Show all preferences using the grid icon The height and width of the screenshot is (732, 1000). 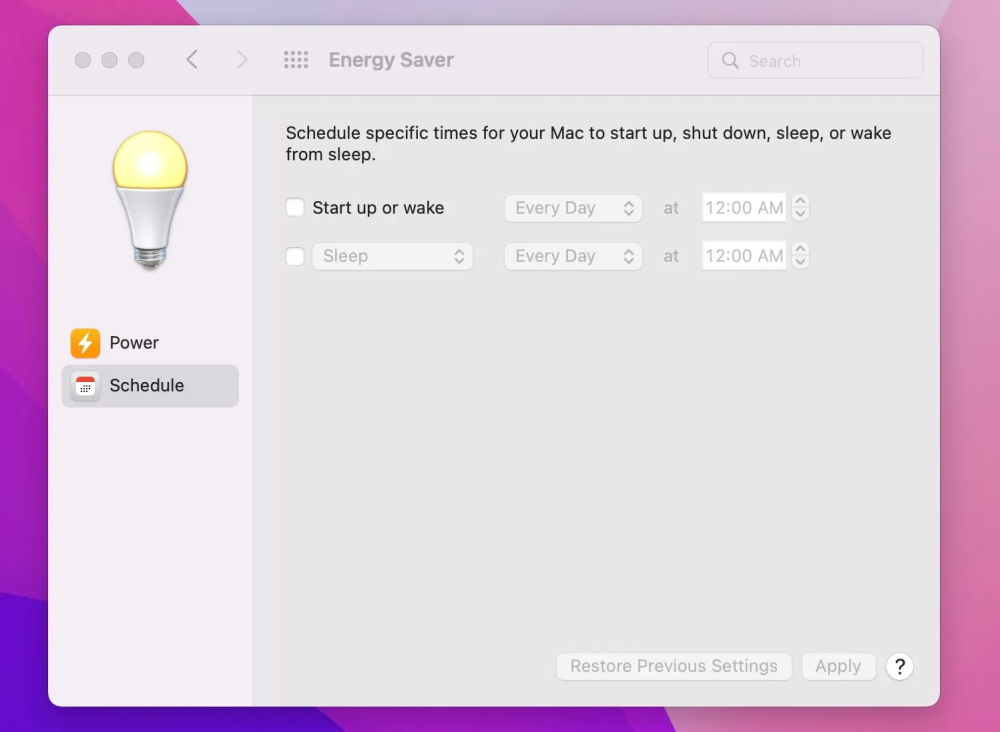[x=296, y=60]
